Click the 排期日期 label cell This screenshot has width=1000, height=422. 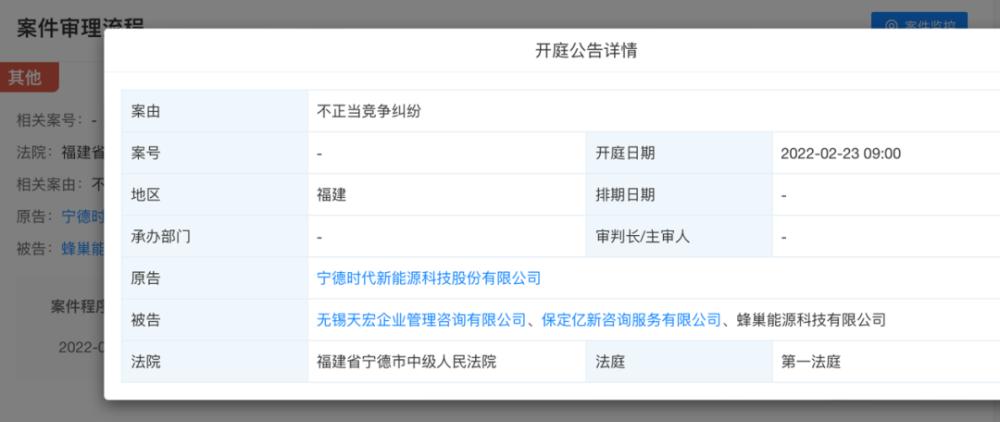tap(679, 194)
